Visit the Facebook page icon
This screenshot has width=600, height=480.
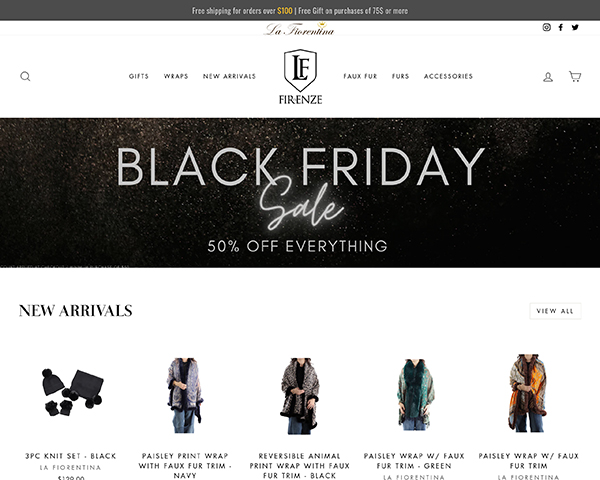(561, 27)
